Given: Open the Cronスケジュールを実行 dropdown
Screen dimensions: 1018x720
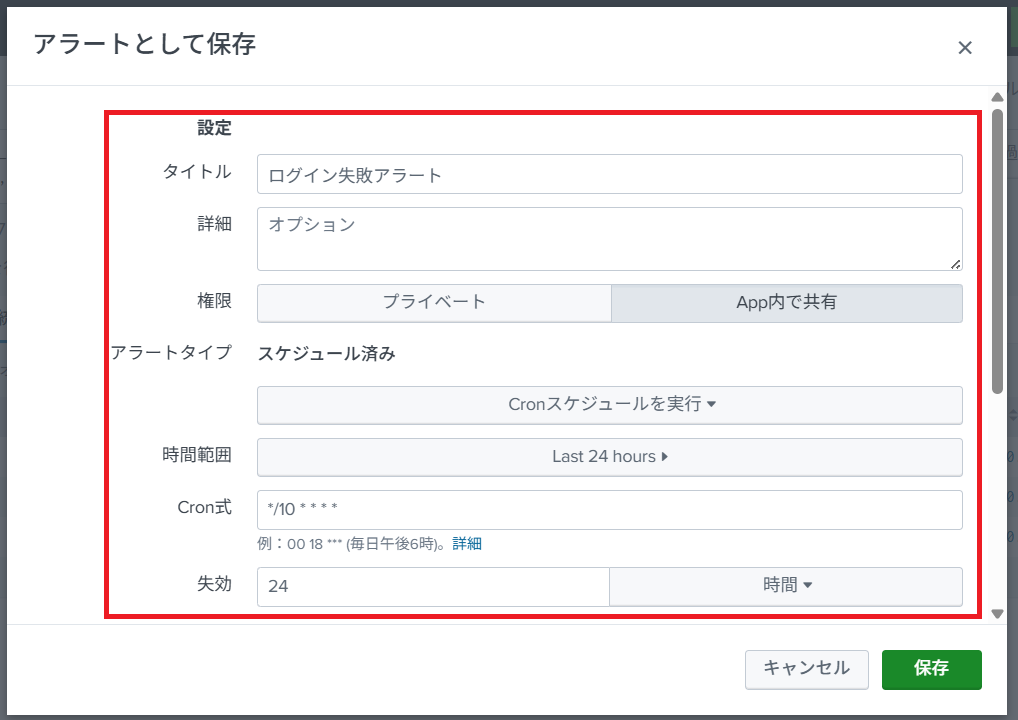Looking at the screenshot, I should 610,405.
